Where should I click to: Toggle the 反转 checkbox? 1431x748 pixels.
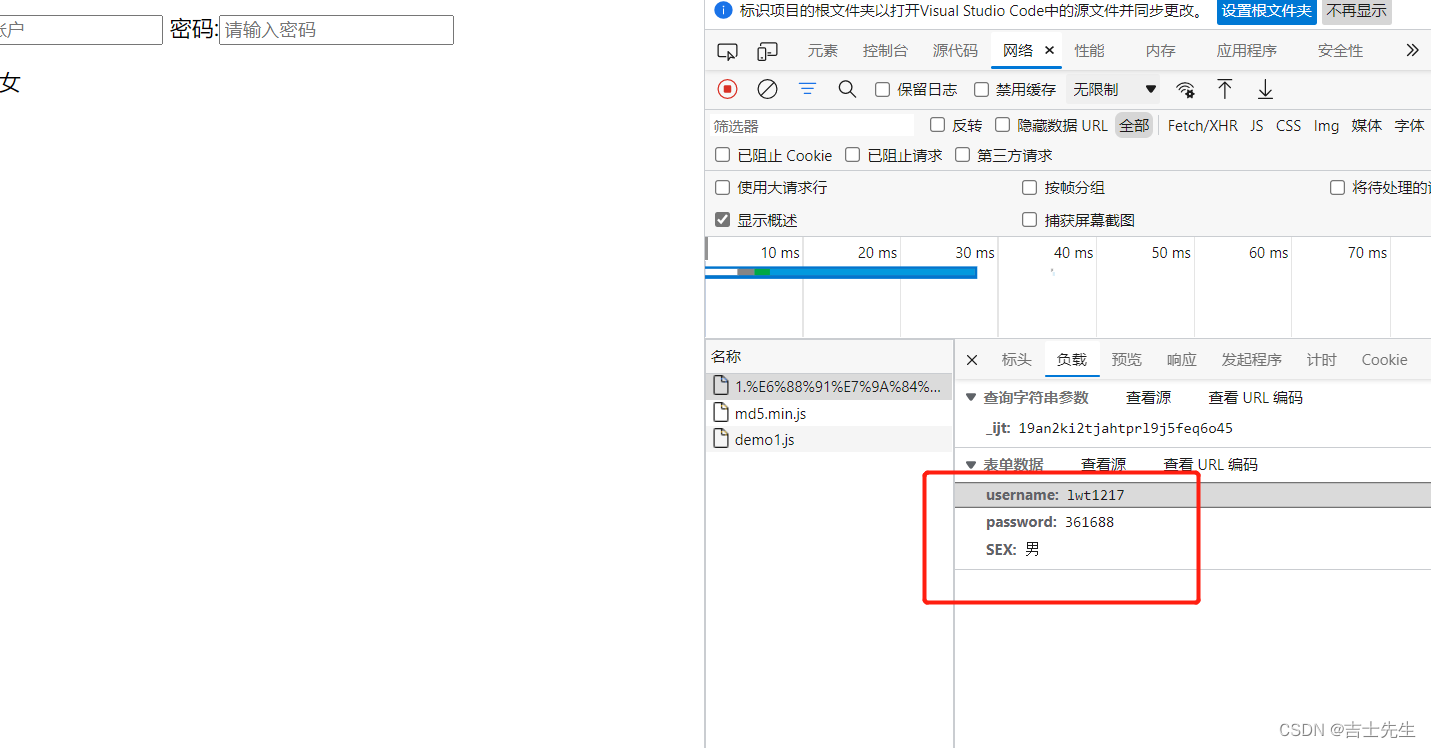(937, 125)
